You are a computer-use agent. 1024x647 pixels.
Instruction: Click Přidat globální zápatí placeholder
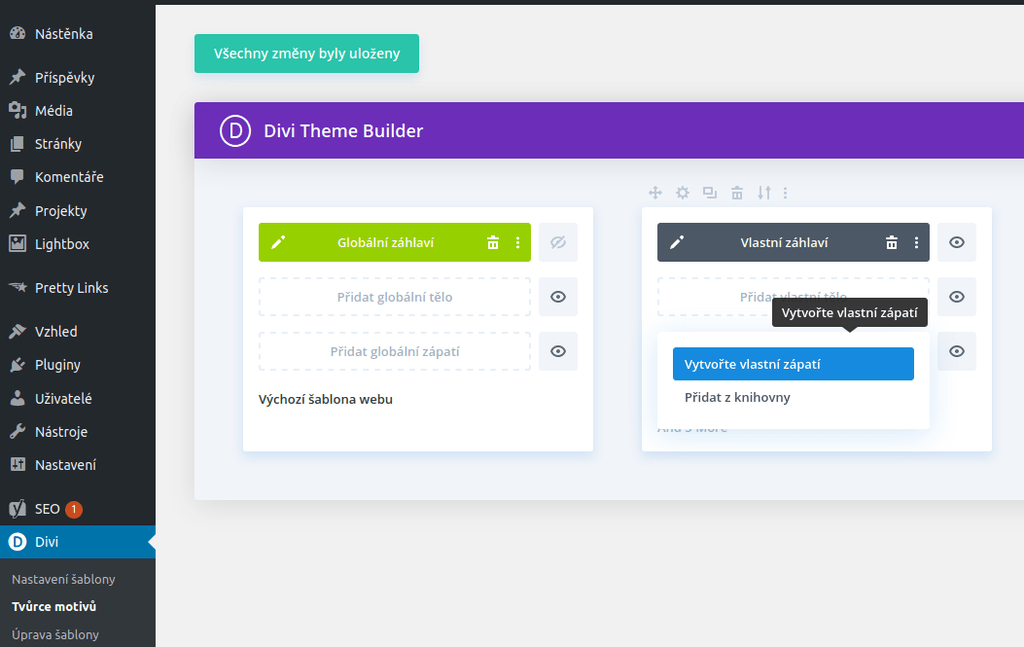click(394, 351)
